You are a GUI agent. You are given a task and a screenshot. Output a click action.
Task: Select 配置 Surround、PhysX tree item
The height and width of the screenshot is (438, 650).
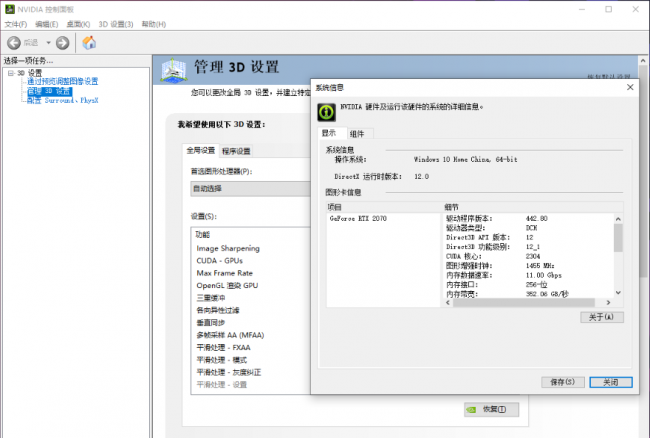63,100
